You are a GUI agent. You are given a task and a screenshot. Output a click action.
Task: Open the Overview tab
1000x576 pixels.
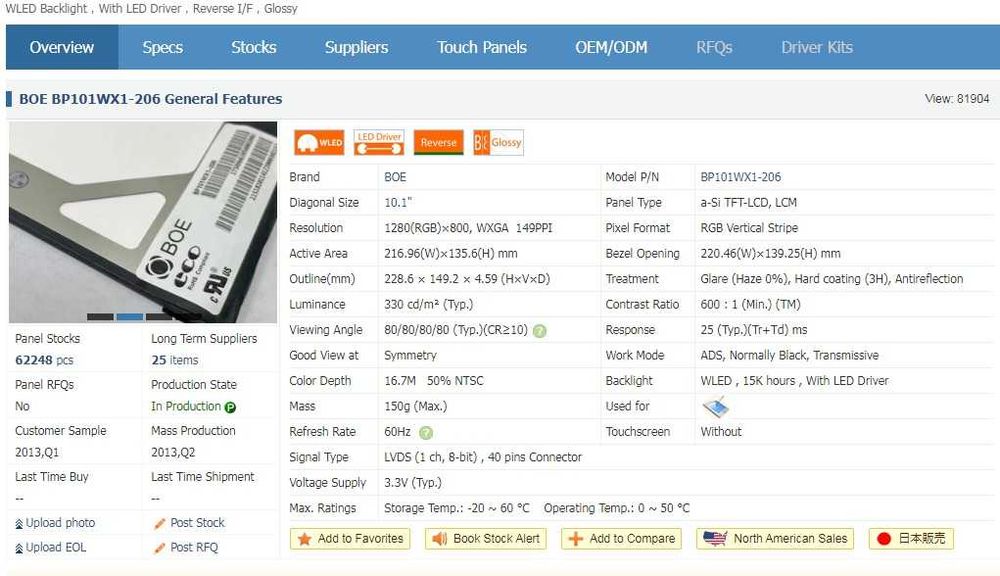(x=62, y=47)
